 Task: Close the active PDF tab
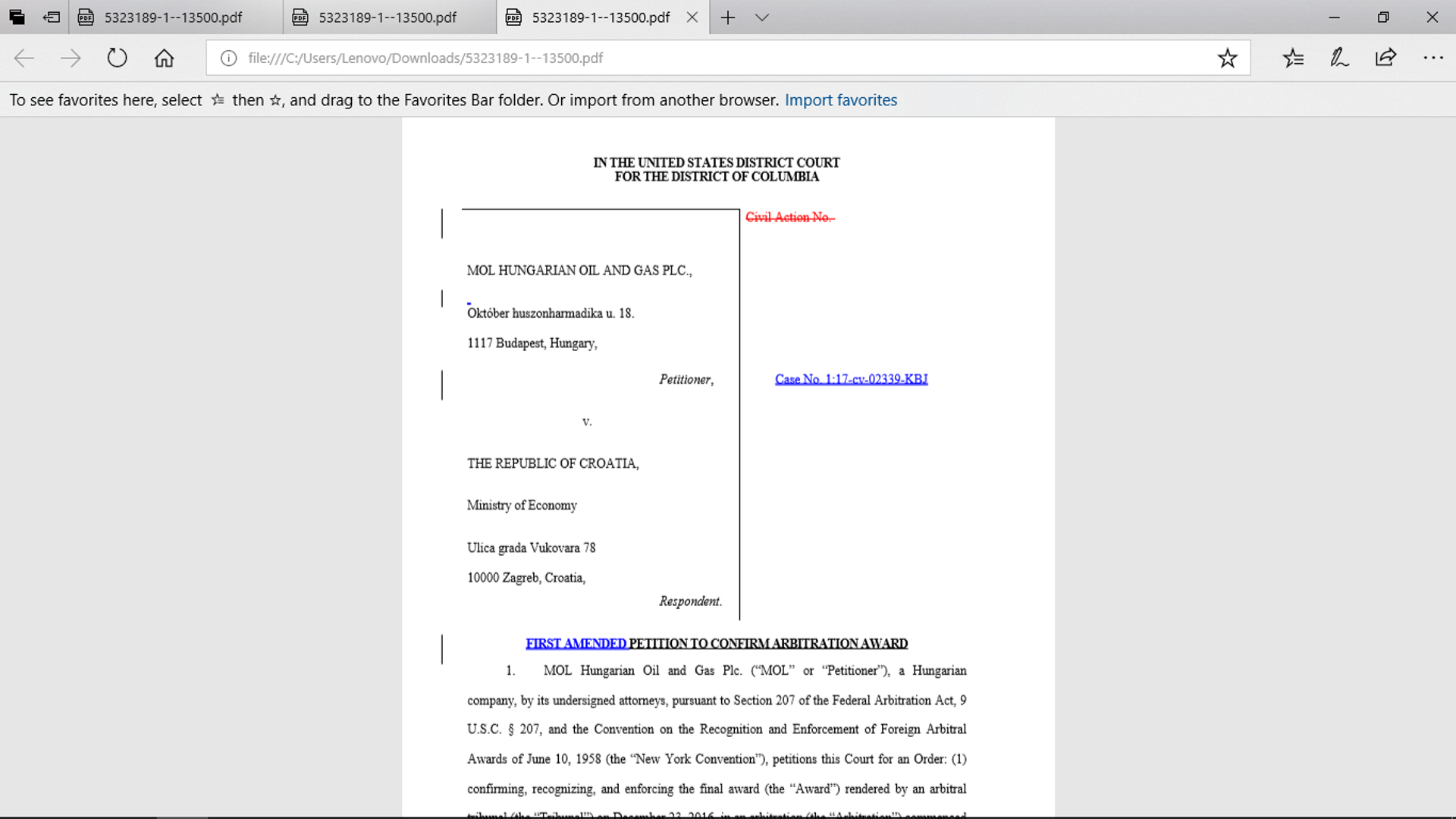pyautogui.click(x=692, y=17)
